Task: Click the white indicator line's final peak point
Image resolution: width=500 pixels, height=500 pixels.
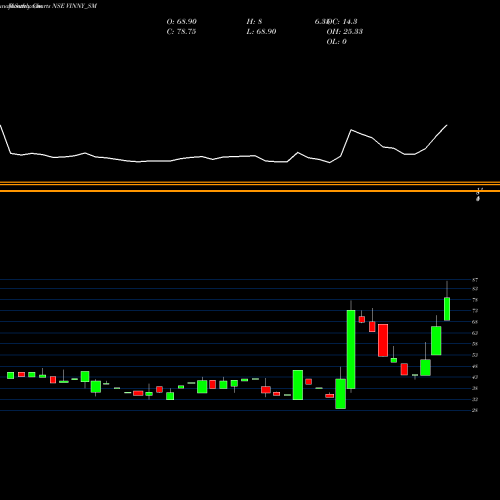Action: click(447, 125)
